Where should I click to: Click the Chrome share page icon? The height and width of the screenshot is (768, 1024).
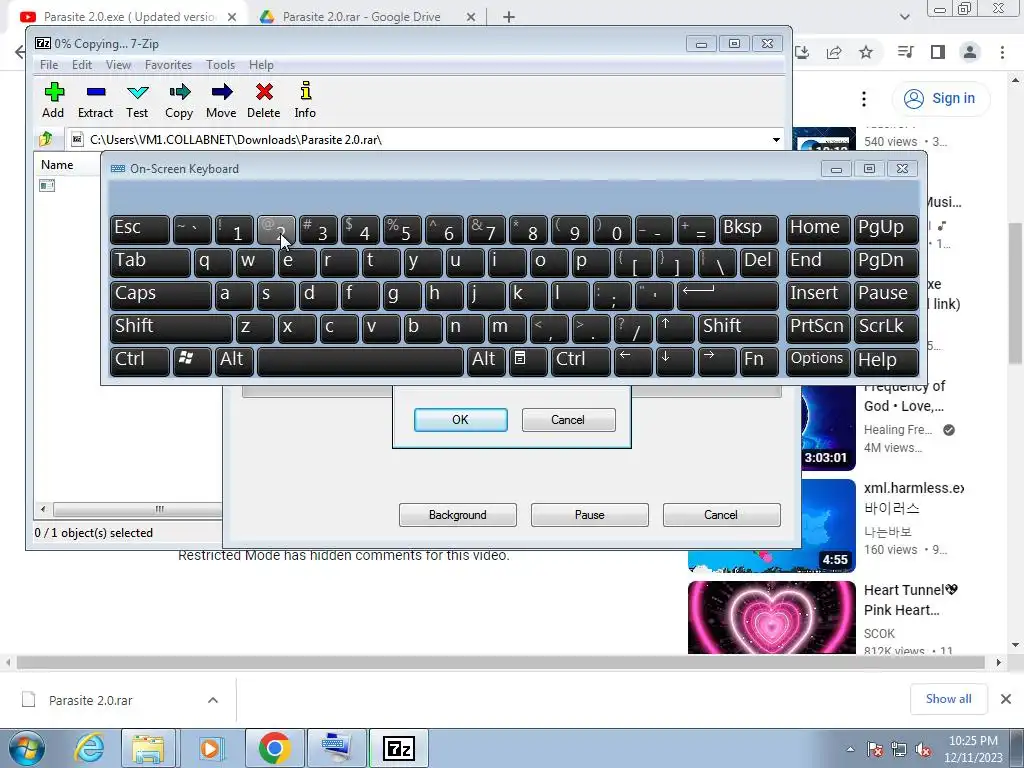coord(834,52)
